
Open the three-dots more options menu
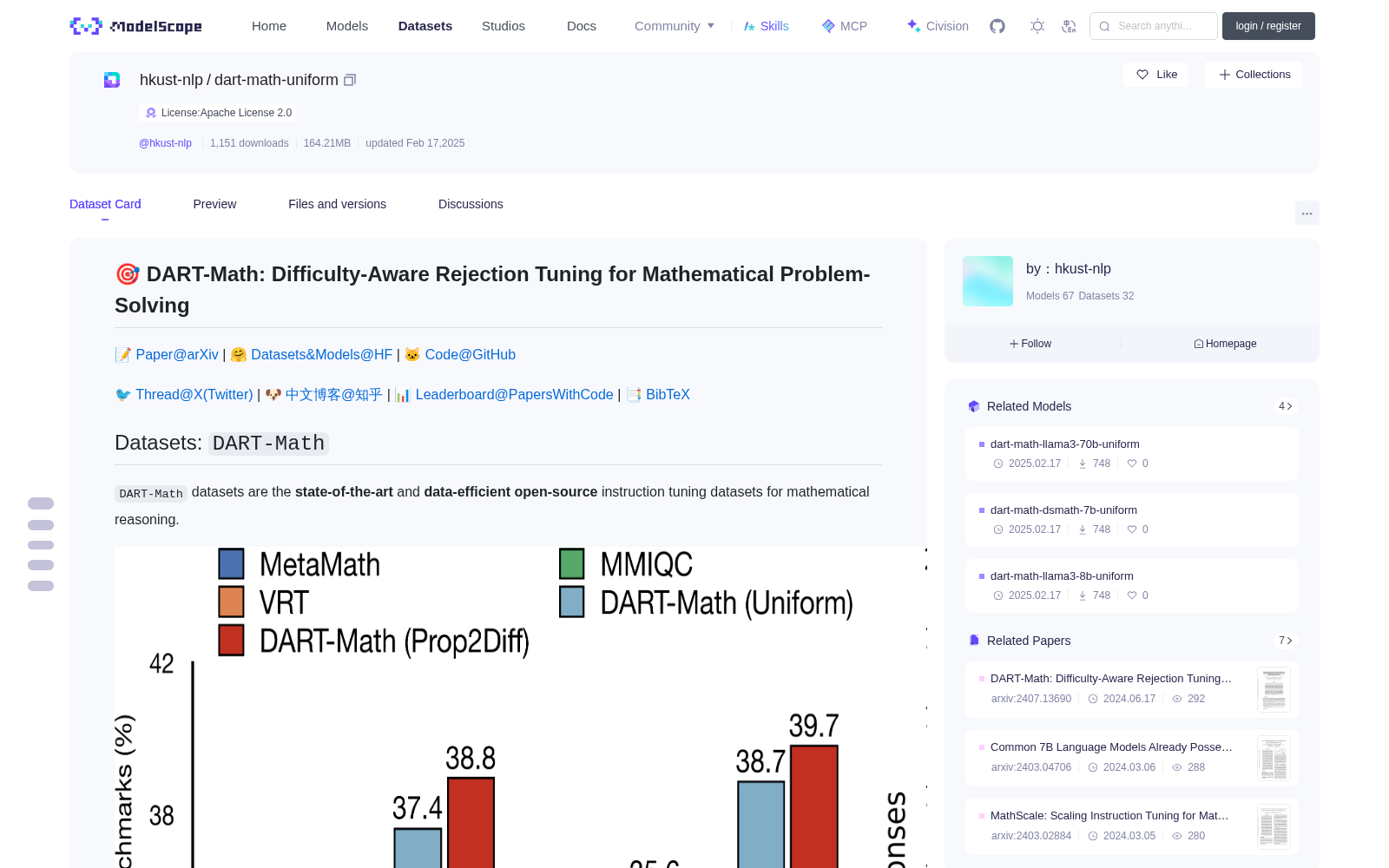click(x=1307, y=213)
